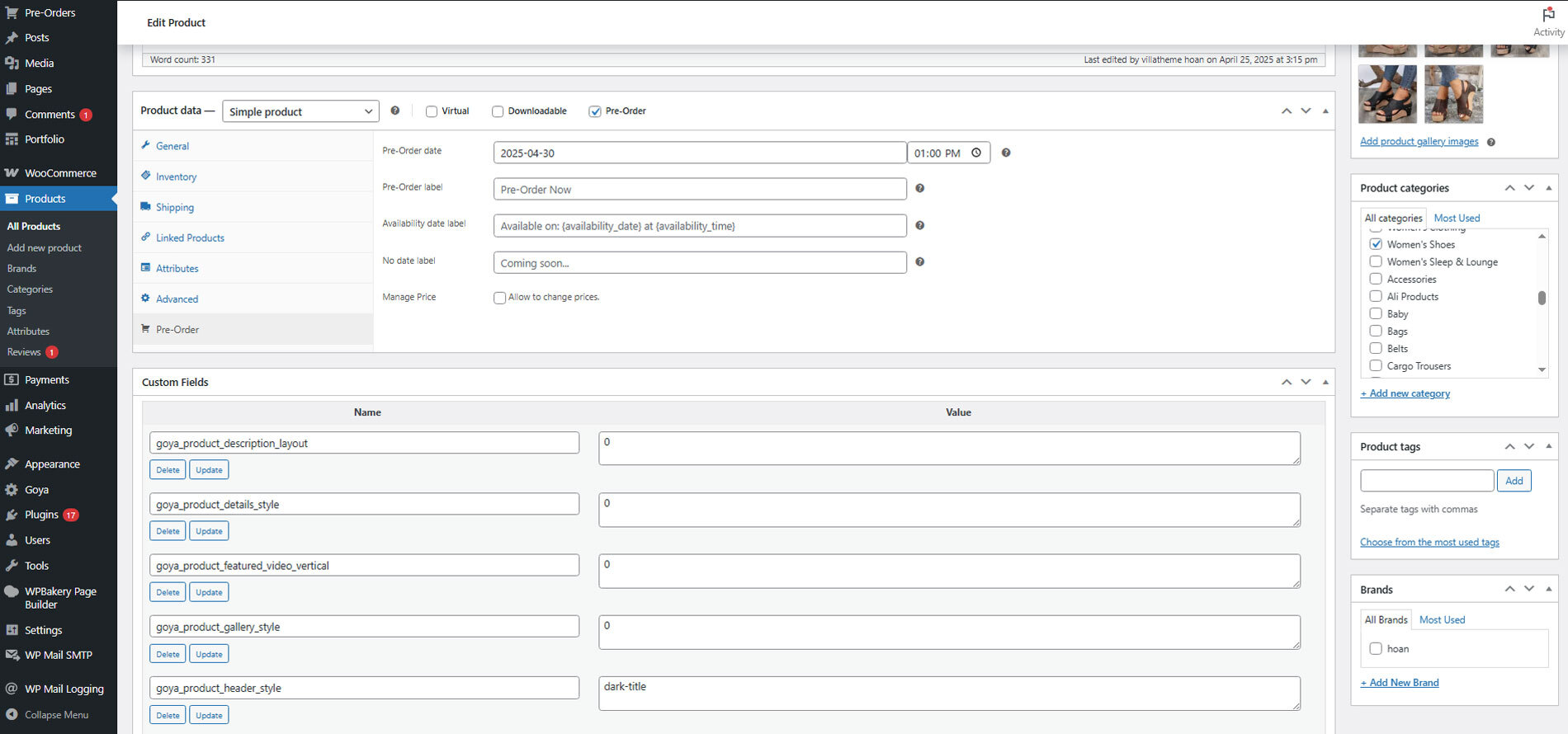This screenshot has width=1568, height=734.
Task: Click the clock icon in time field
Action: [976, 153]
